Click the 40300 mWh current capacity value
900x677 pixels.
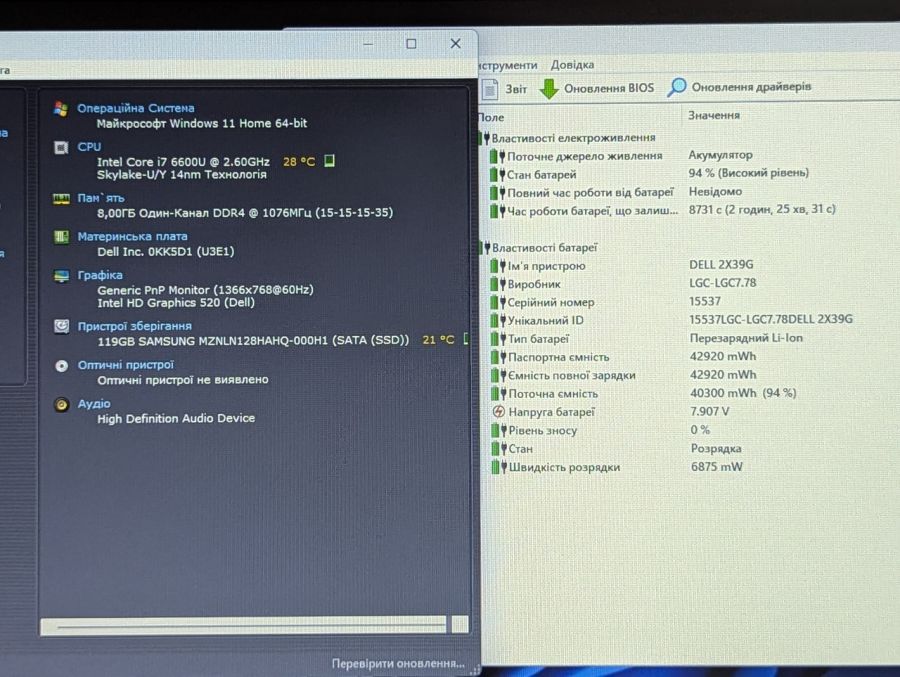click(x=743, y=393)
